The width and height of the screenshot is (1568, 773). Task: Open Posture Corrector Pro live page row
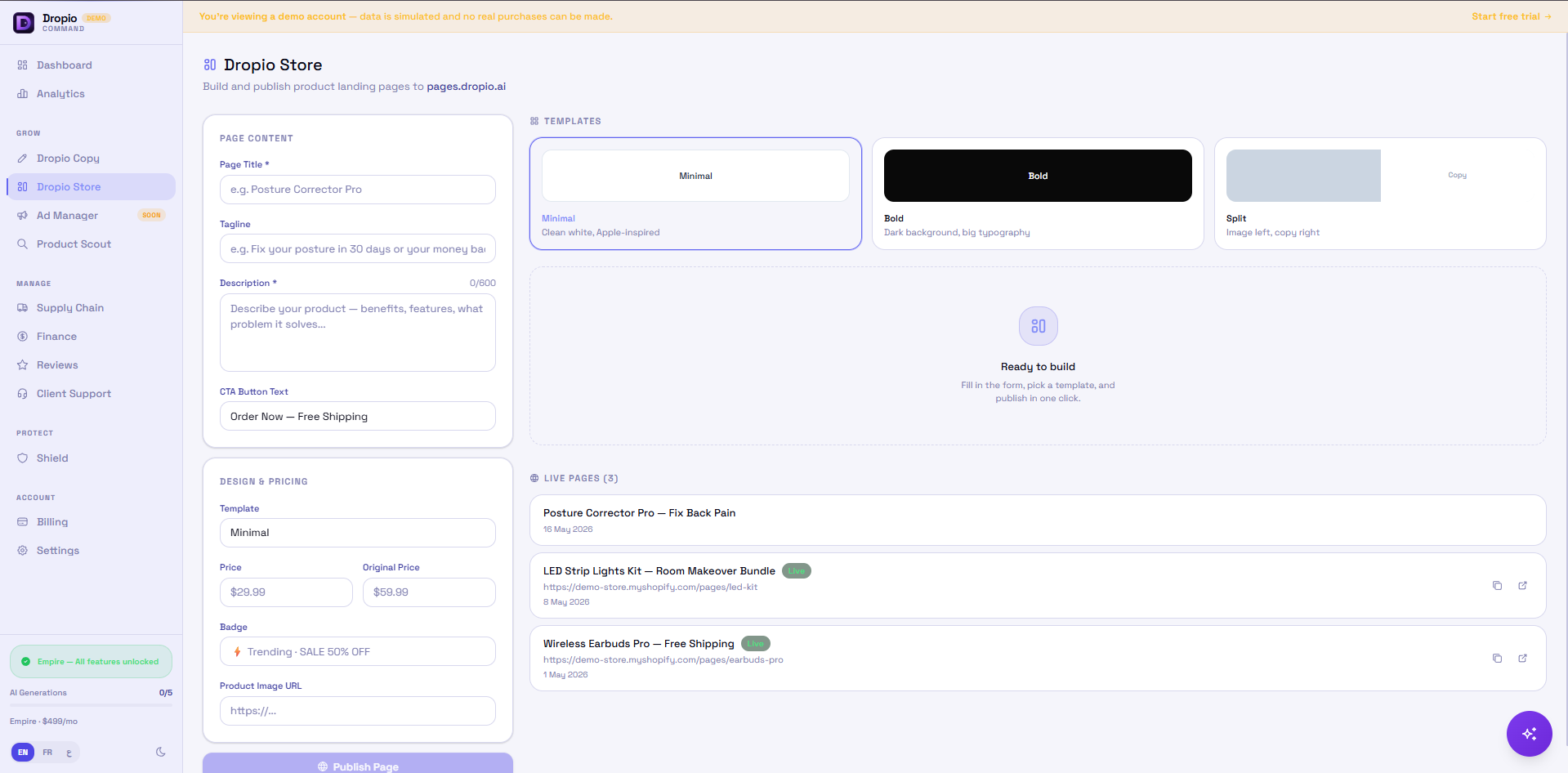pyautogui.click(x=1038, y=521)
